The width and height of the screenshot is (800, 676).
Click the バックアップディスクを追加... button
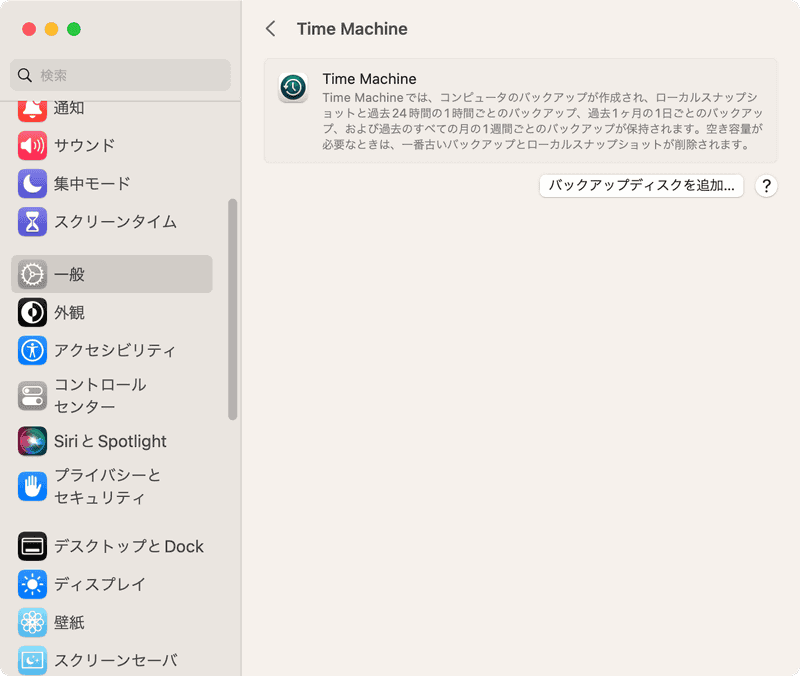(641, 185)
